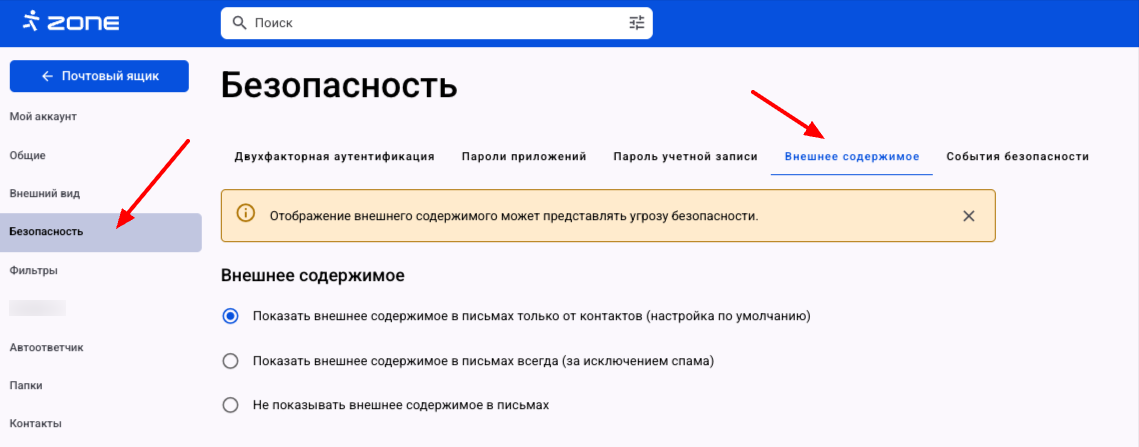Go to Внешний вид settings
Viewport: 1139px width, 447px height.
[x=44, y=193]
